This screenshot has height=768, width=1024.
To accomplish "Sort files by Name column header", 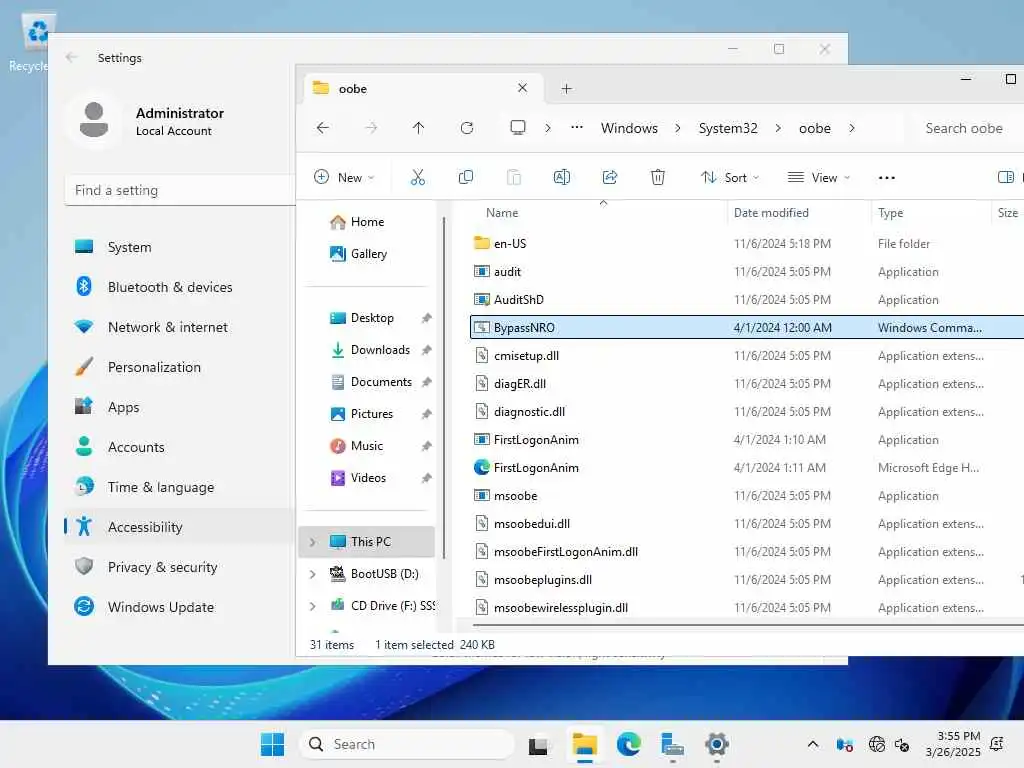I will [x=502, y=213].
